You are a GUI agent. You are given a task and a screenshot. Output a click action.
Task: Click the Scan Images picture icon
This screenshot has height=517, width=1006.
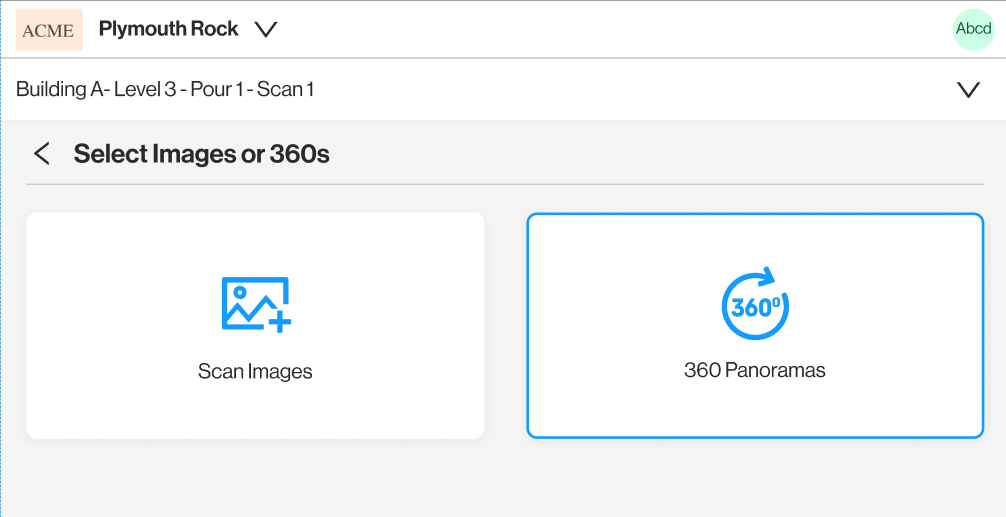coord(255,303)
